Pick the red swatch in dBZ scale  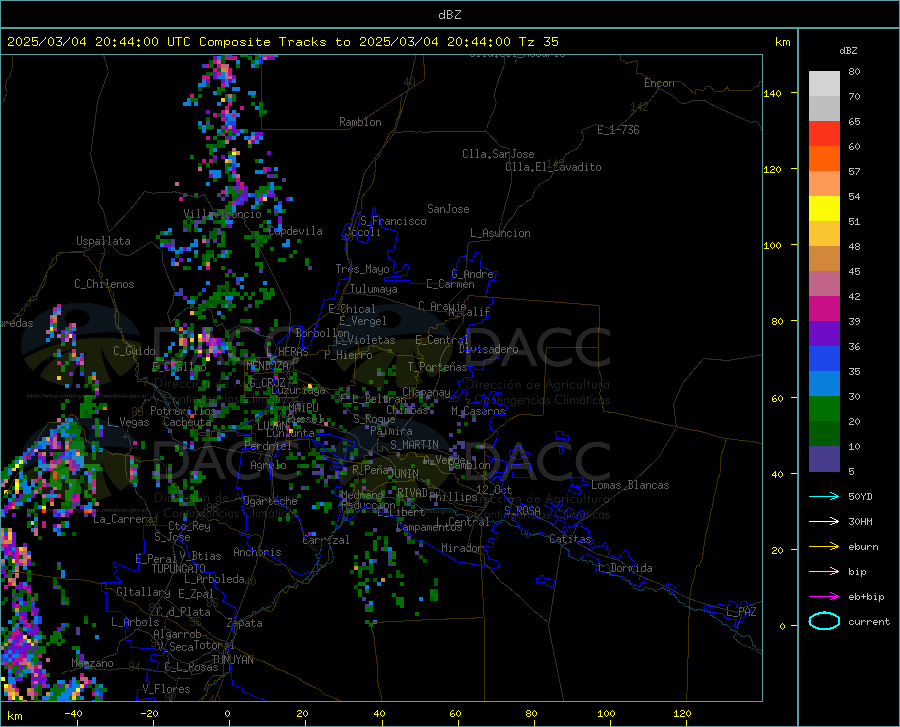coord(824,134)
